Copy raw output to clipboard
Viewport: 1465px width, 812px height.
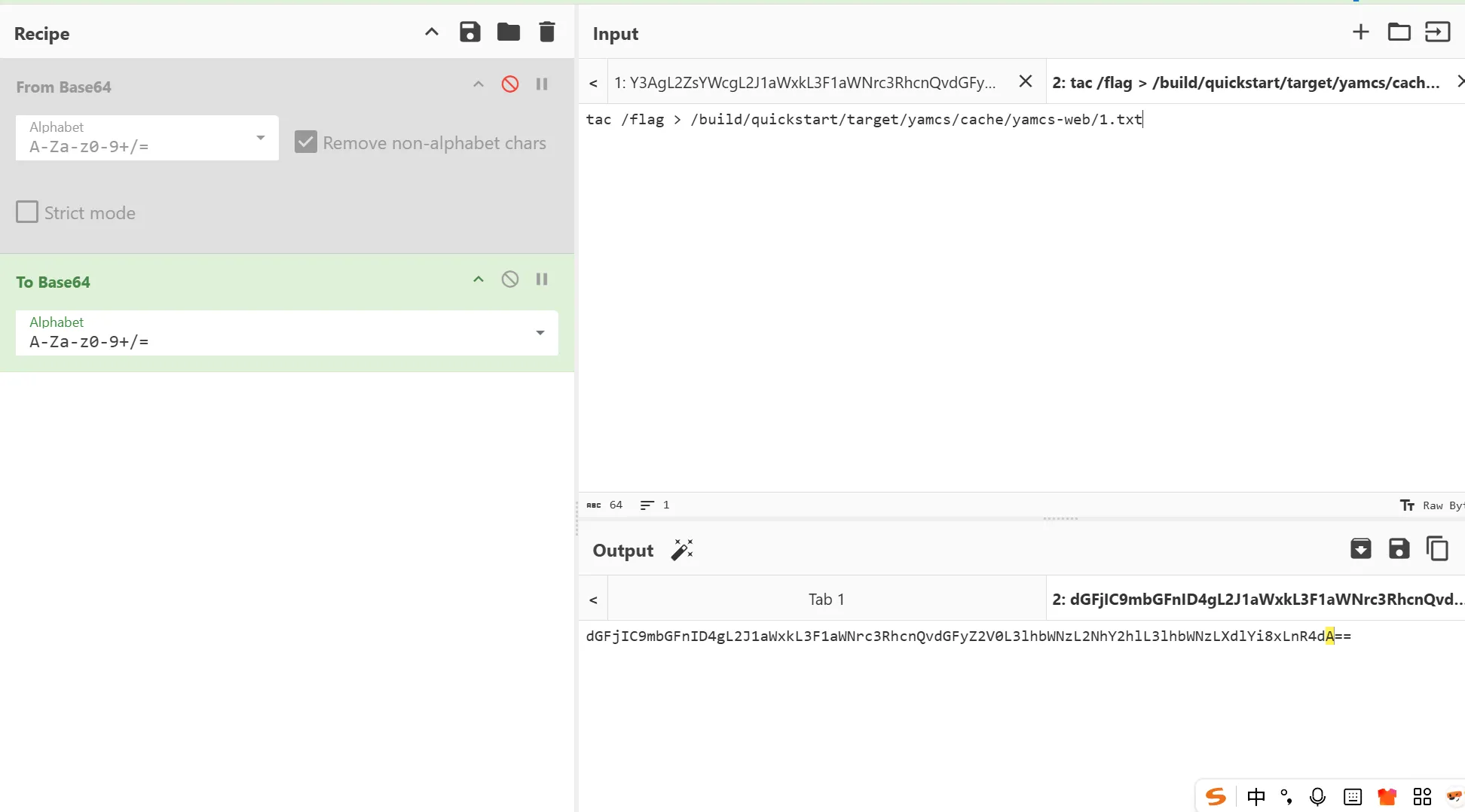click(1437, 549)
